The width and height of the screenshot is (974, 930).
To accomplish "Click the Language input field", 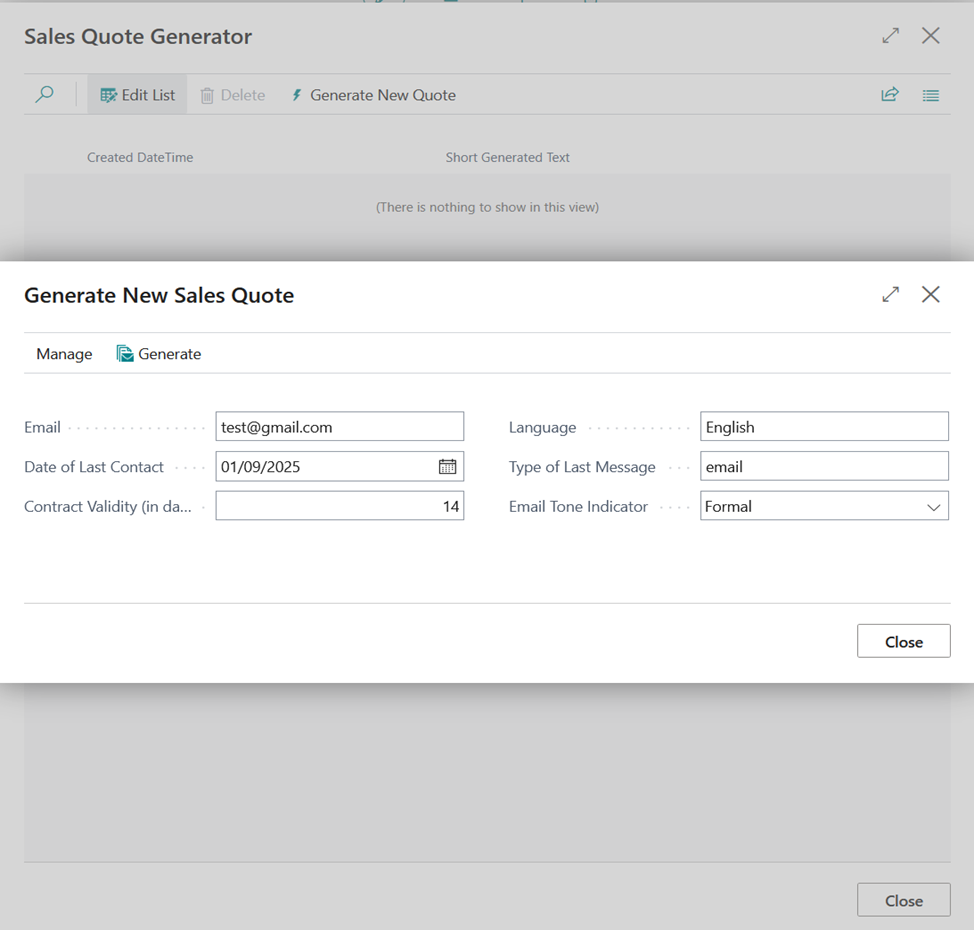I will (823, 427).
